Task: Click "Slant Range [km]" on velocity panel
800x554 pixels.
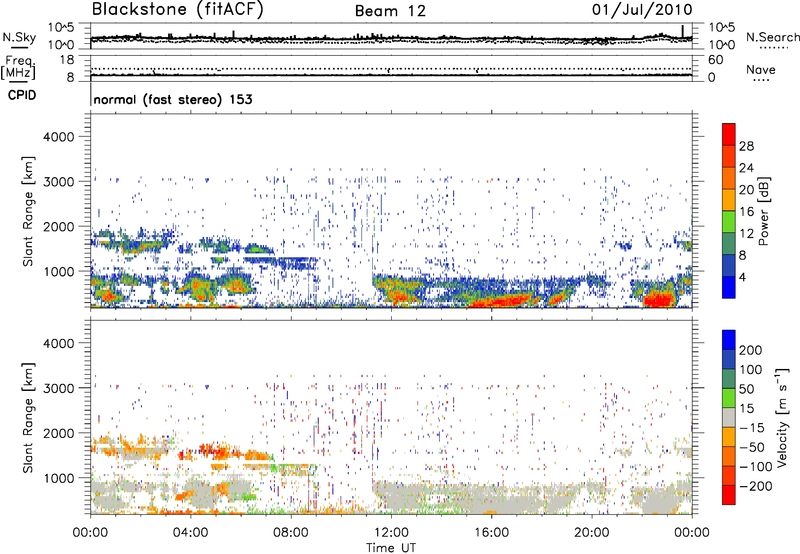Action: (x=28, y=418)
